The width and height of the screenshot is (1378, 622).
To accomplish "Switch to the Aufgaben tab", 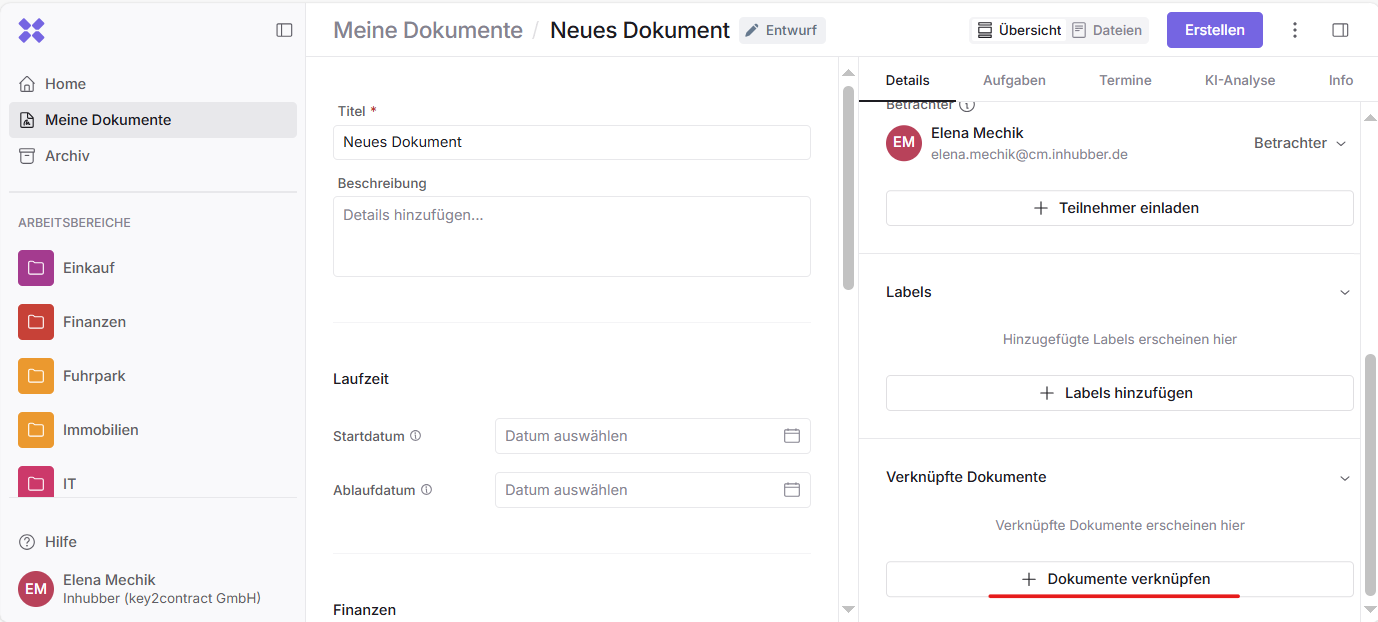I will (1014, 80).
